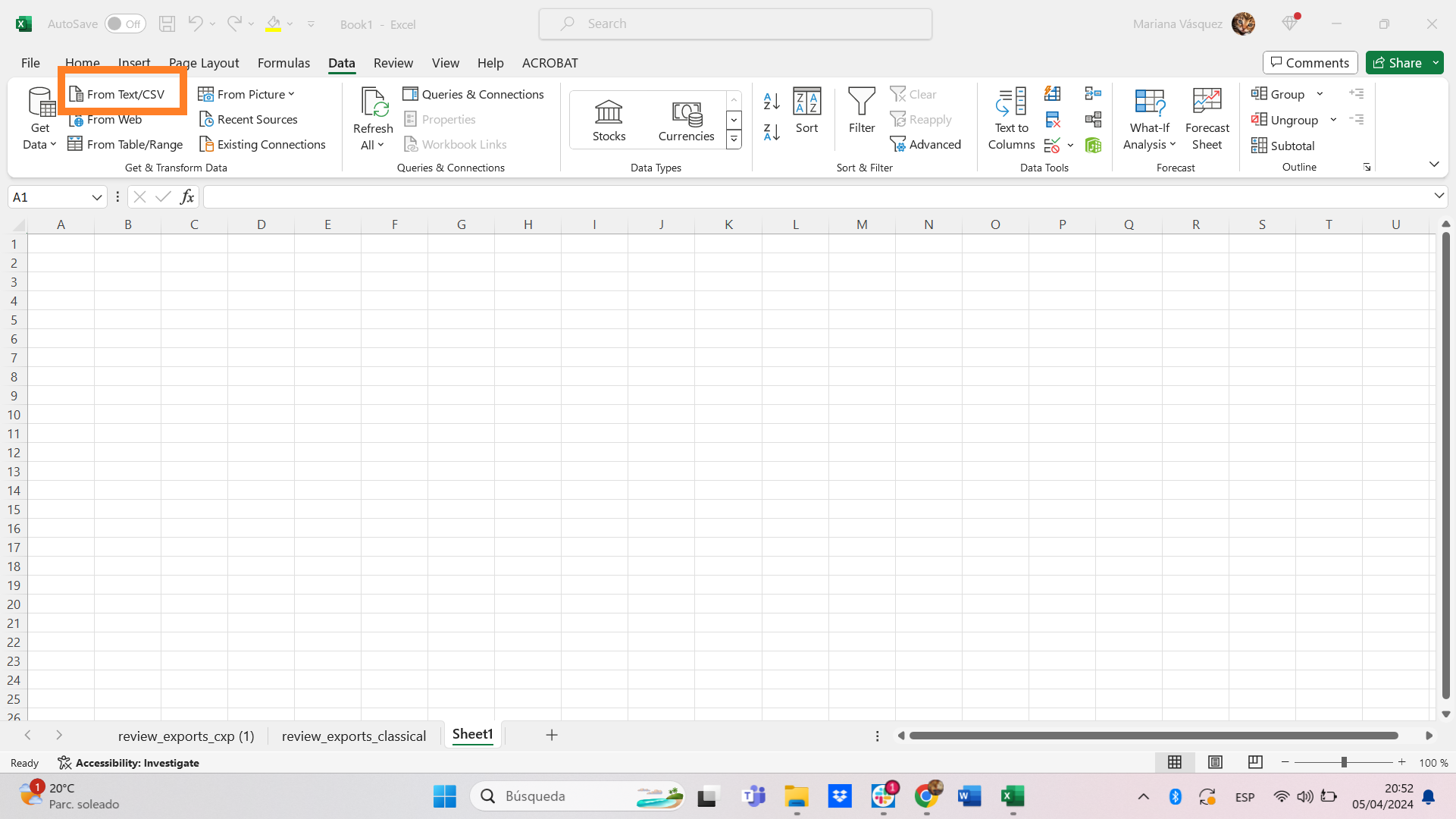Expand the Get Data dropdown
The image size is (1456, 819).
point(40,119)
